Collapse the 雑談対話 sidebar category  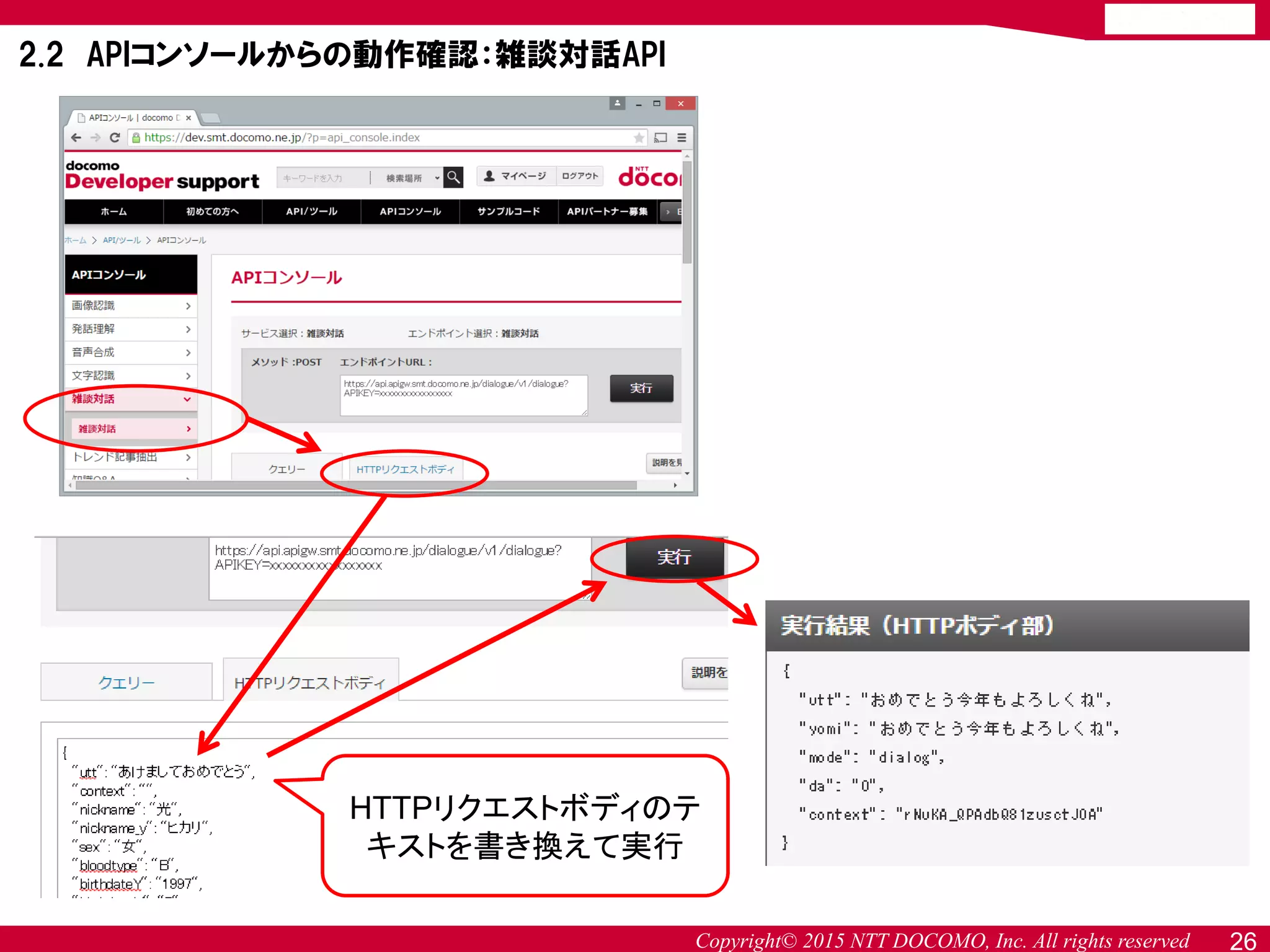131,399
